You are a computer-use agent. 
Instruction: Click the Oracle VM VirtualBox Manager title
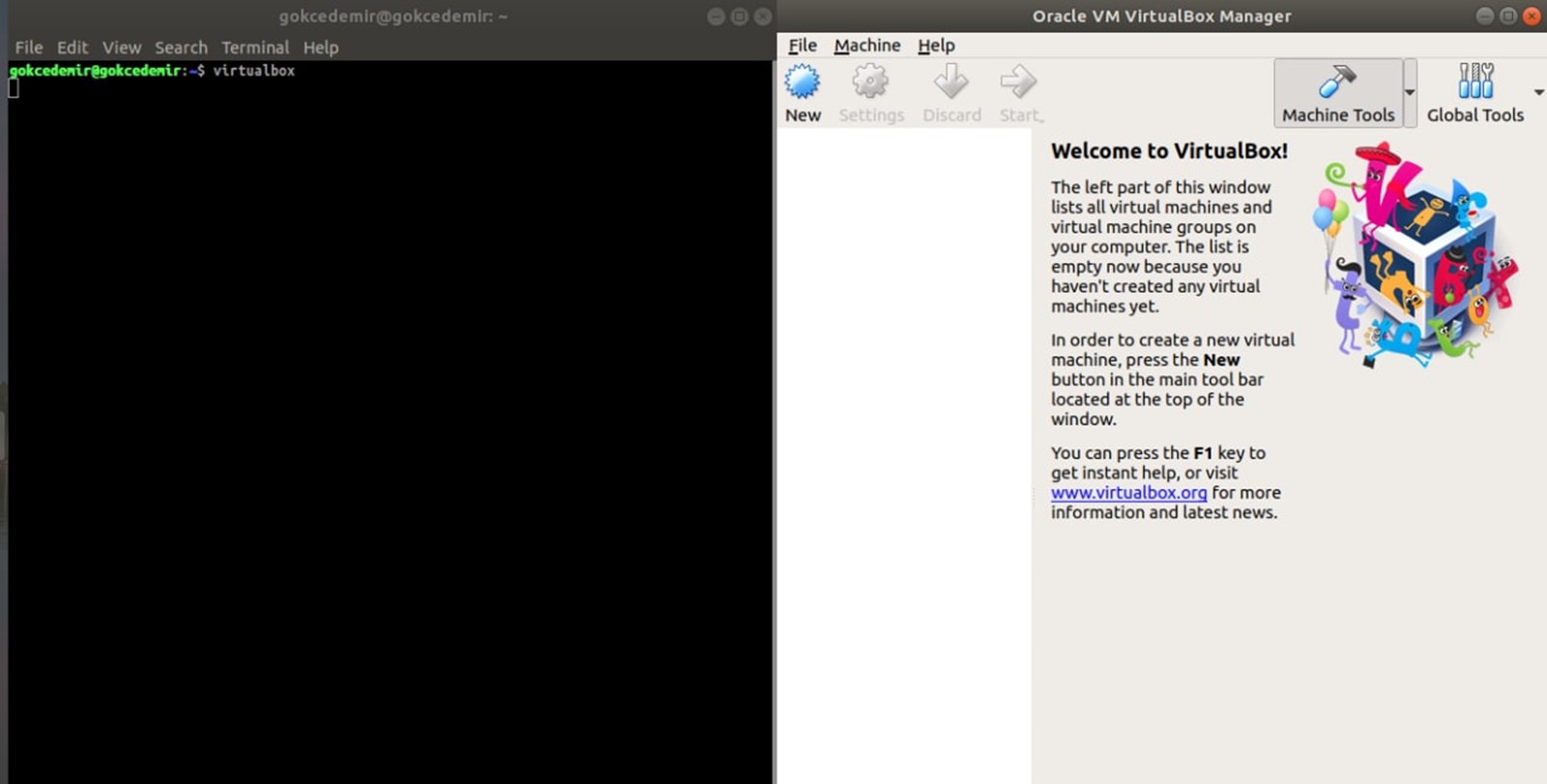(x=1161, y=15)
